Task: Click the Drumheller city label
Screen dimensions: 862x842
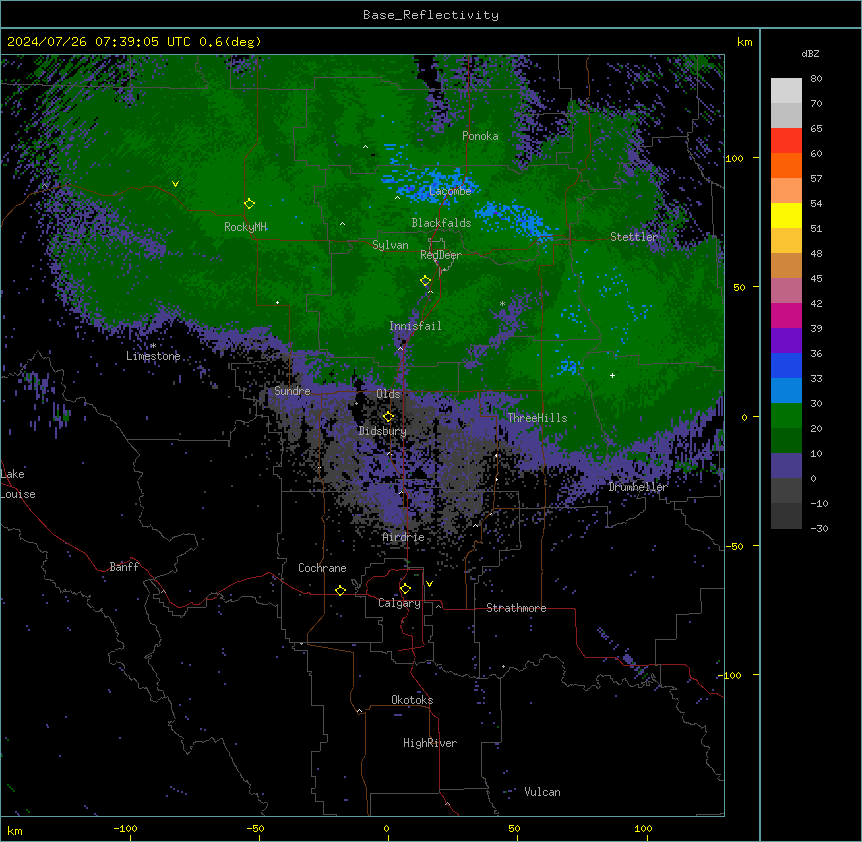Action: click(x=638, y=487)
